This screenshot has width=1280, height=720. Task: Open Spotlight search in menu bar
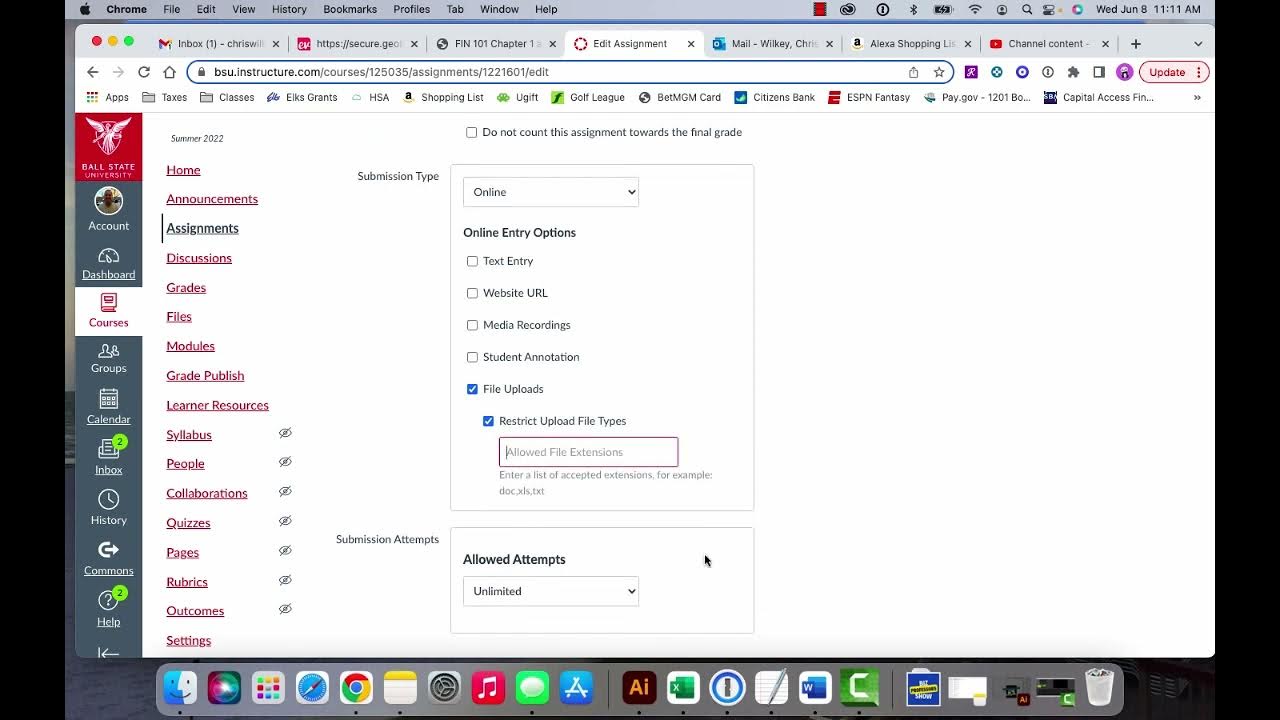1027,9
